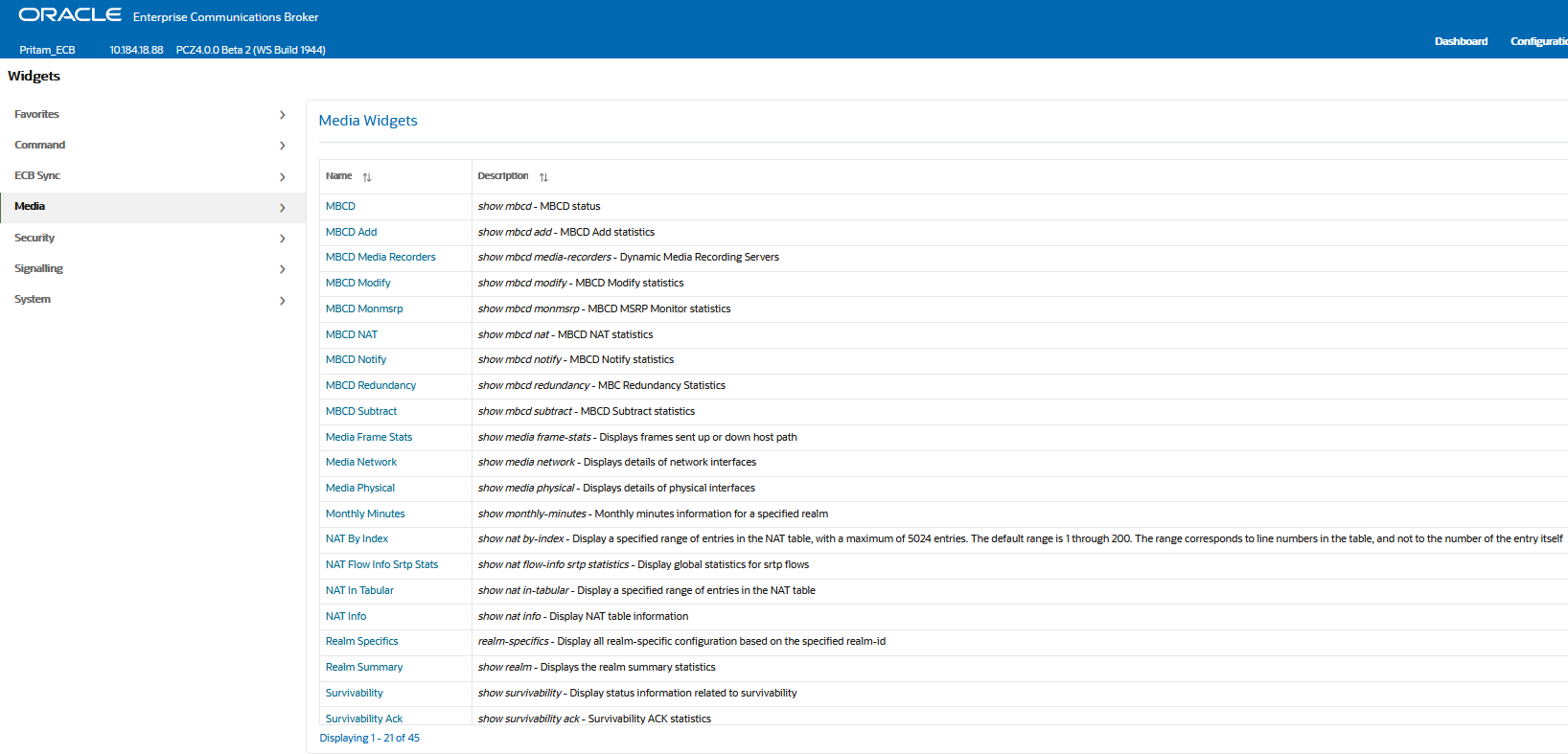Image resolution: width=1568 pixels, height=754 pixels.
Task: Click the Description column sort icon
Action: click(x=543, y=177)
